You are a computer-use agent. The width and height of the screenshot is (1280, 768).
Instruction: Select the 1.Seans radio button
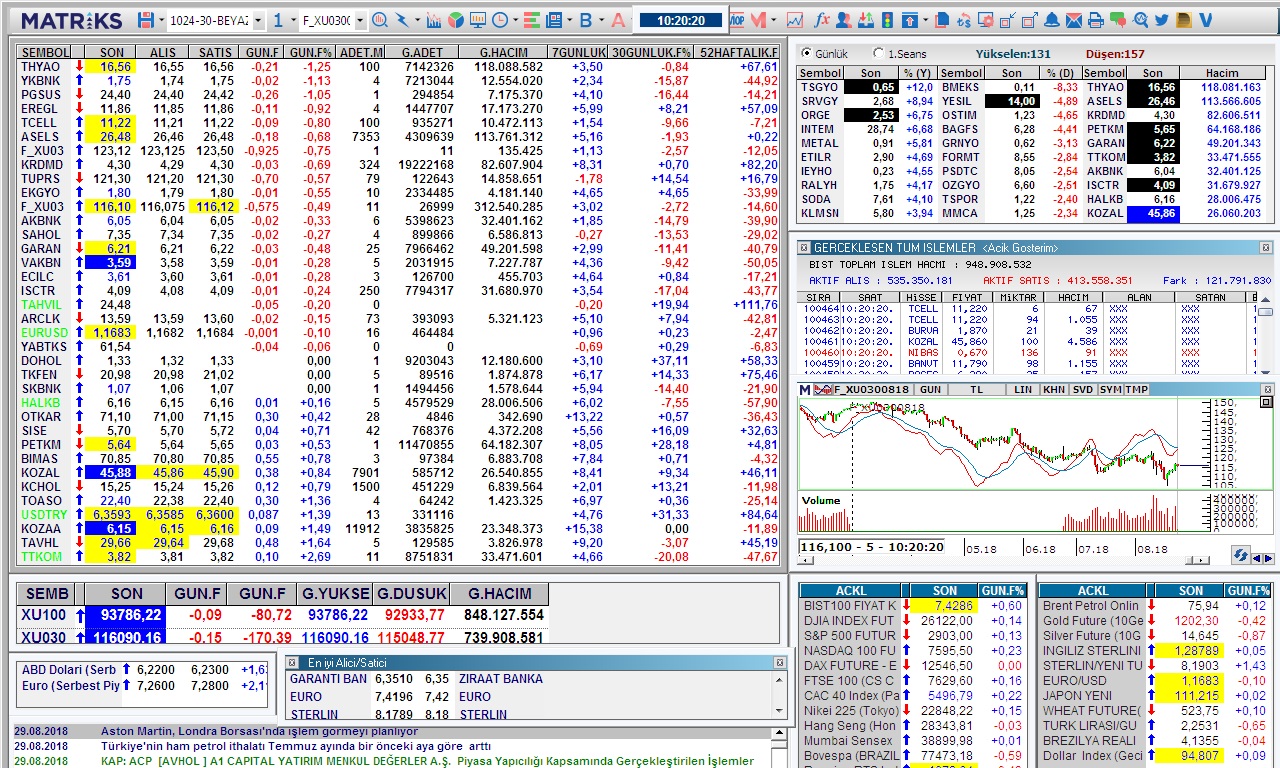[878, 53]
